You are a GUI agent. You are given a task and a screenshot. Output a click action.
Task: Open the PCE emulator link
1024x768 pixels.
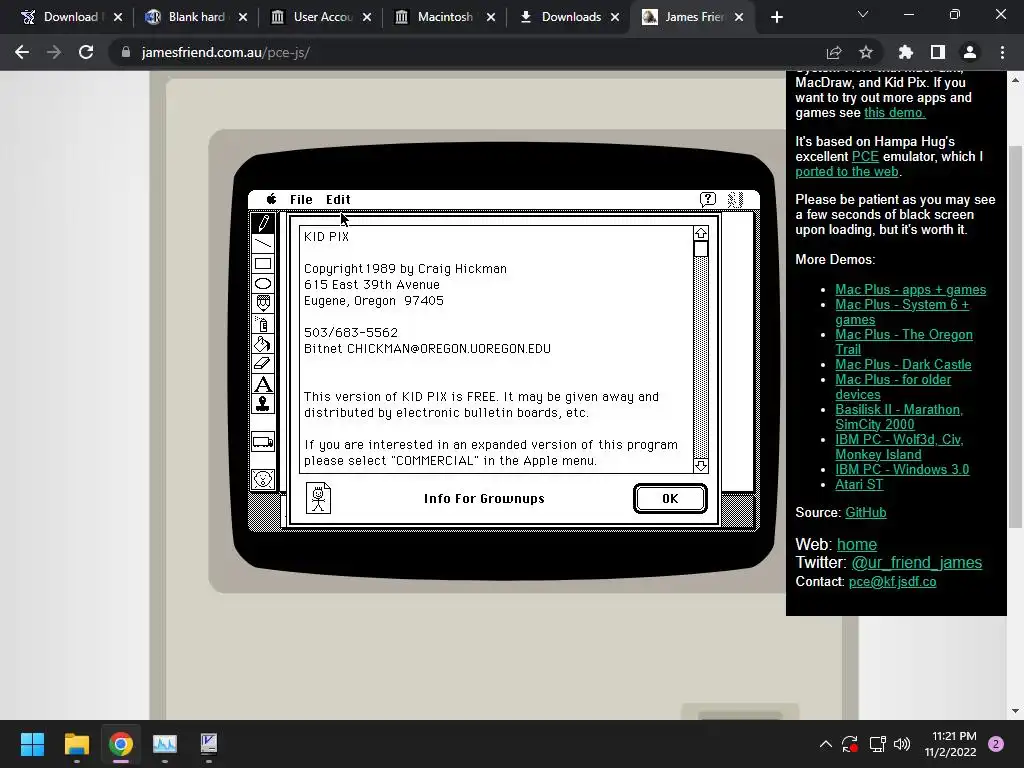[865, 157]
